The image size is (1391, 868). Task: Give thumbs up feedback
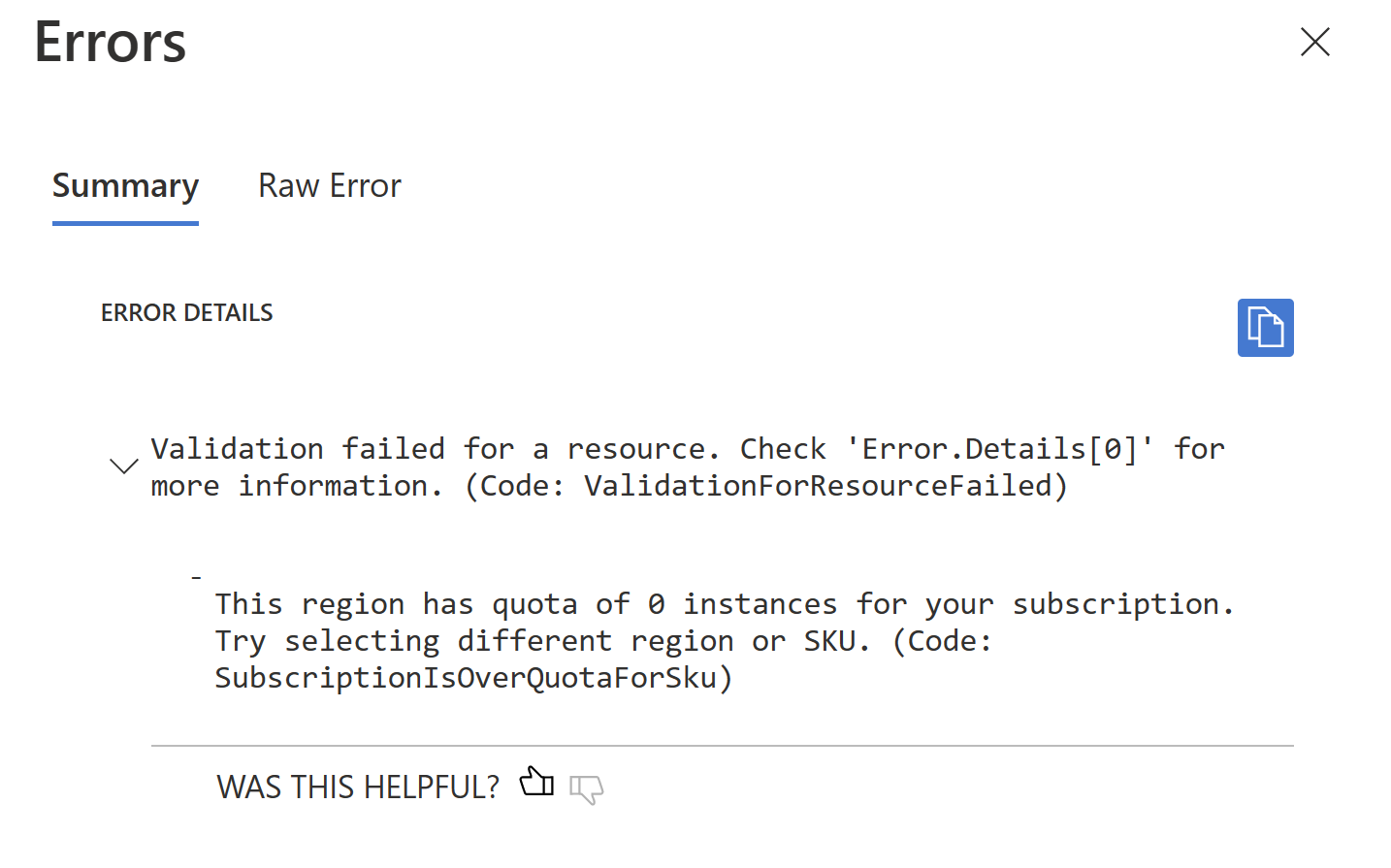(536, 782)
